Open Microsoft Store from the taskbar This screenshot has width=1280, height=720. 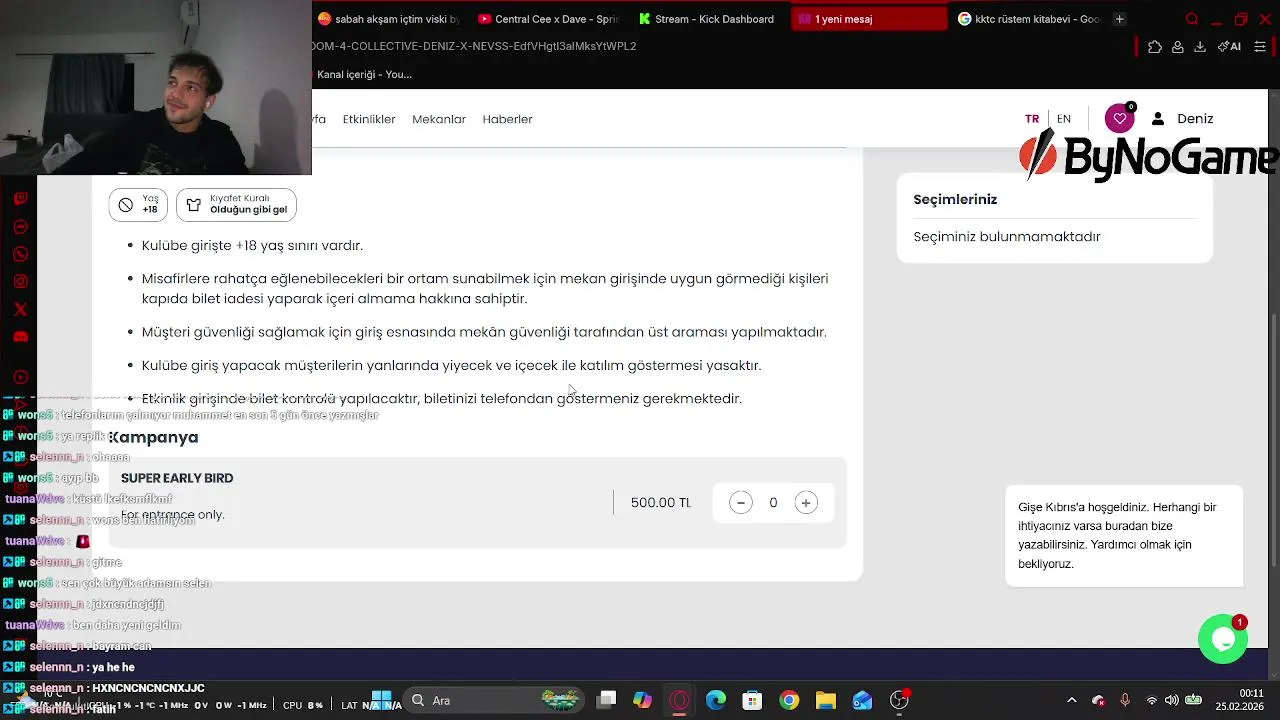pyautogui.click(x=752, y=700)
